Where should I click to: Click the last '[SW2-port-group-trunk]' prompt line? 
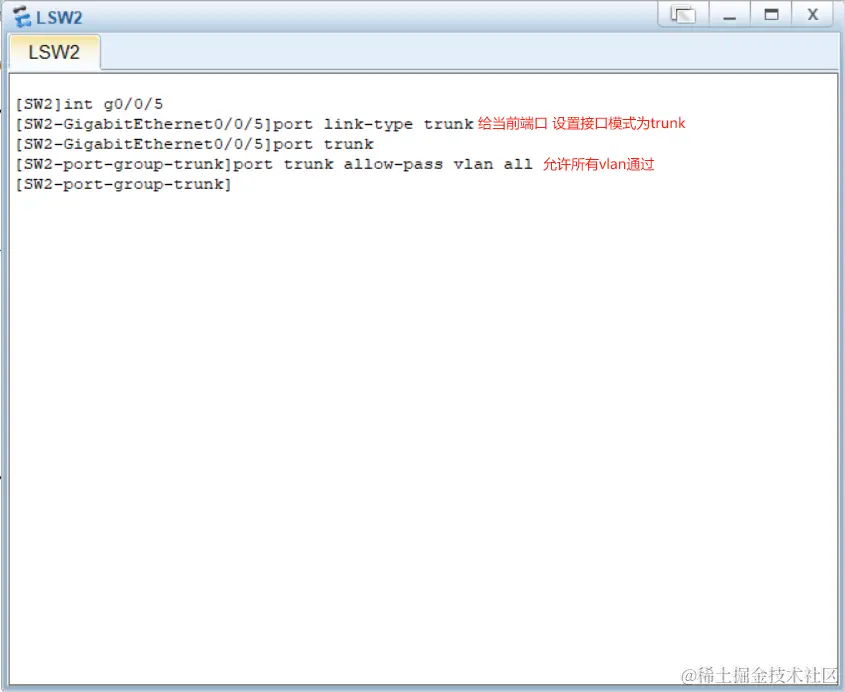(123, 184)
